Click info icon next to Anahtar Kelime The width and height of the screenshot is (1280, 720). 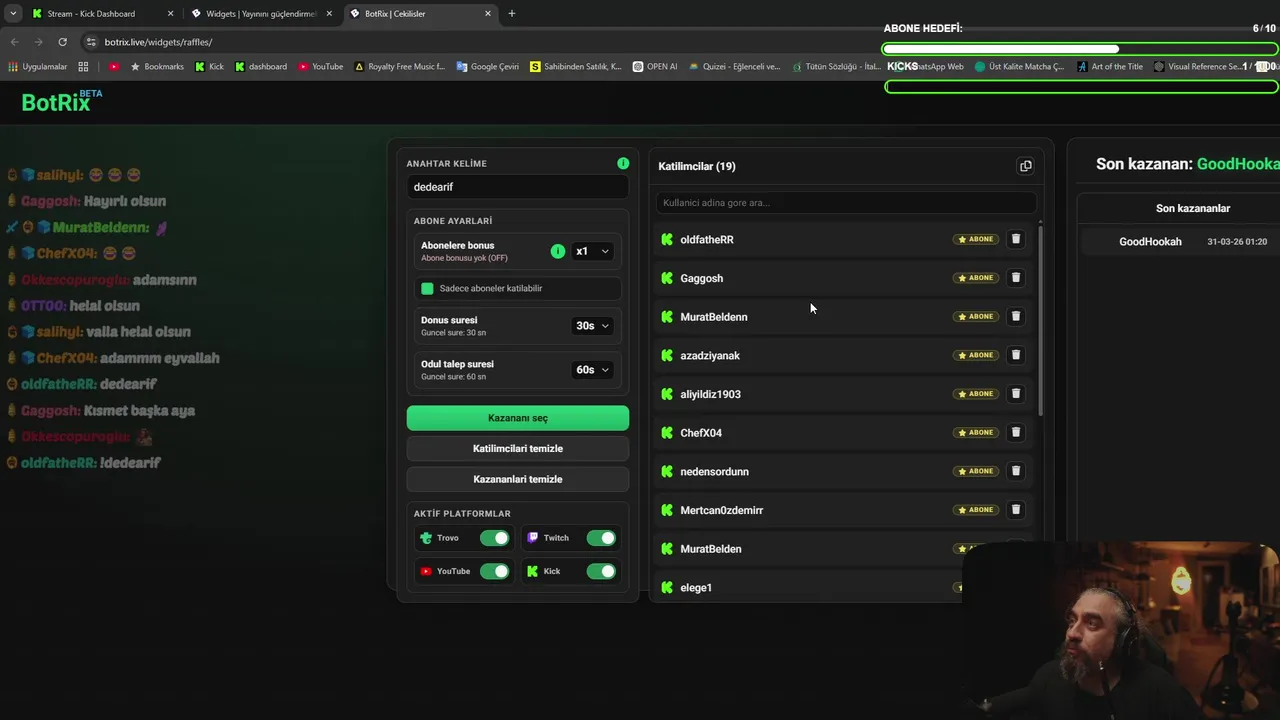click(623, 163)
